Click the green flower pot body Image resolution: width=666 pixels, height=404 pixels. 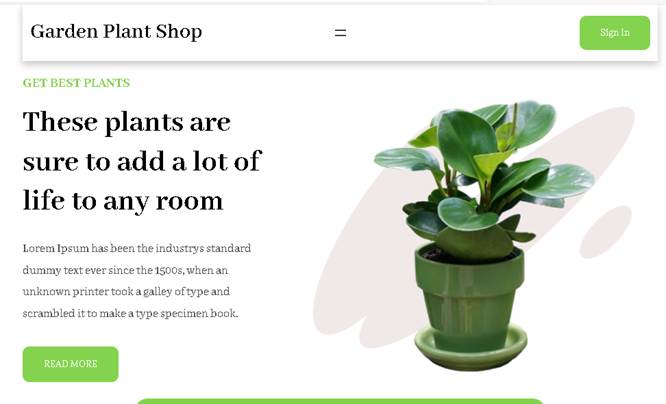coord(469,297)
